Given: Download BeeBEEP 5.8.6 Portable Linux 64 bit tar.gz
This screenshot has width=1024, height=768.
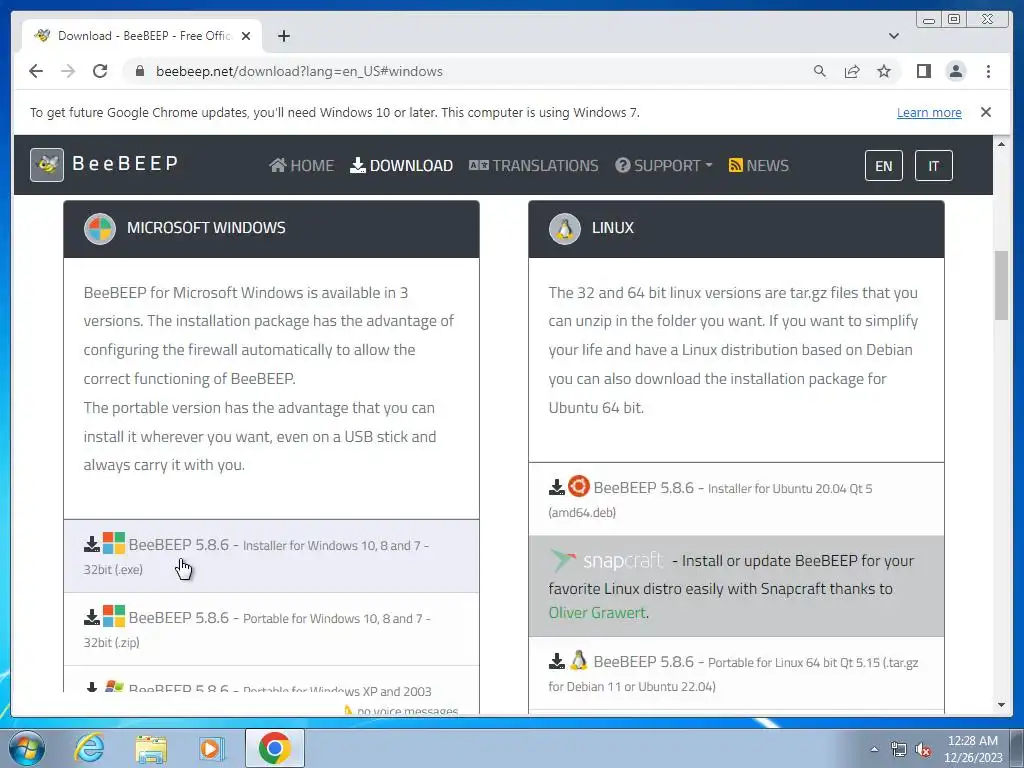Looking at the screenshot, I should point(736,673).
